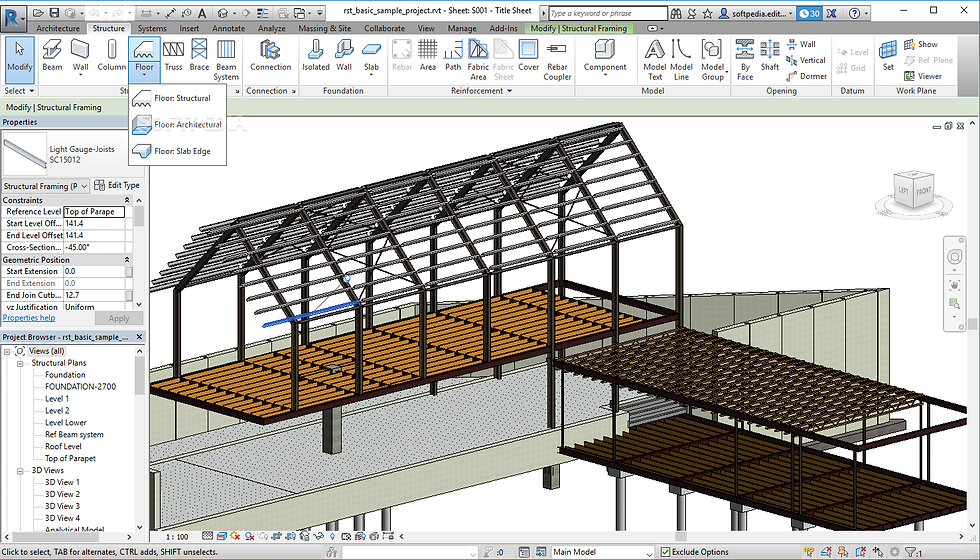Click the Apply button in Properties

pos(119,318)
